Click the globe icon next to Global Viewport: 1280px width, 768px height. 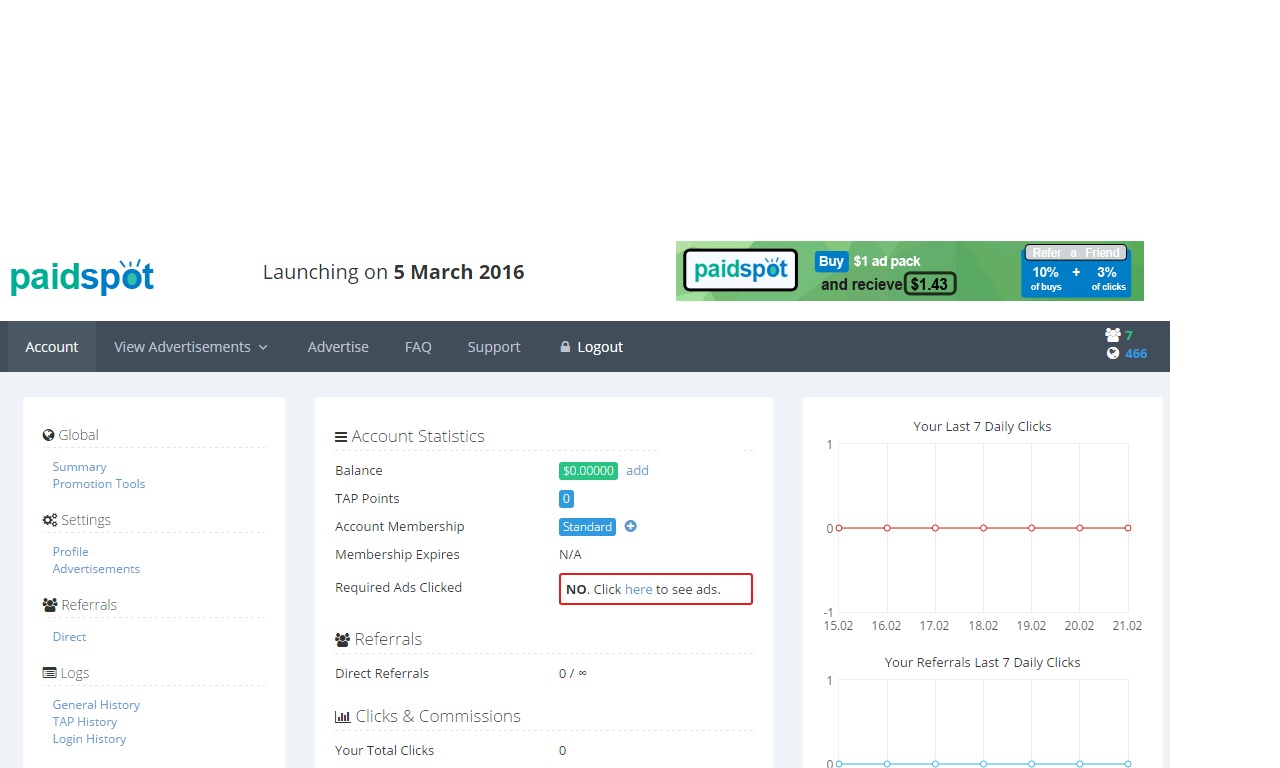coord(48,435)
